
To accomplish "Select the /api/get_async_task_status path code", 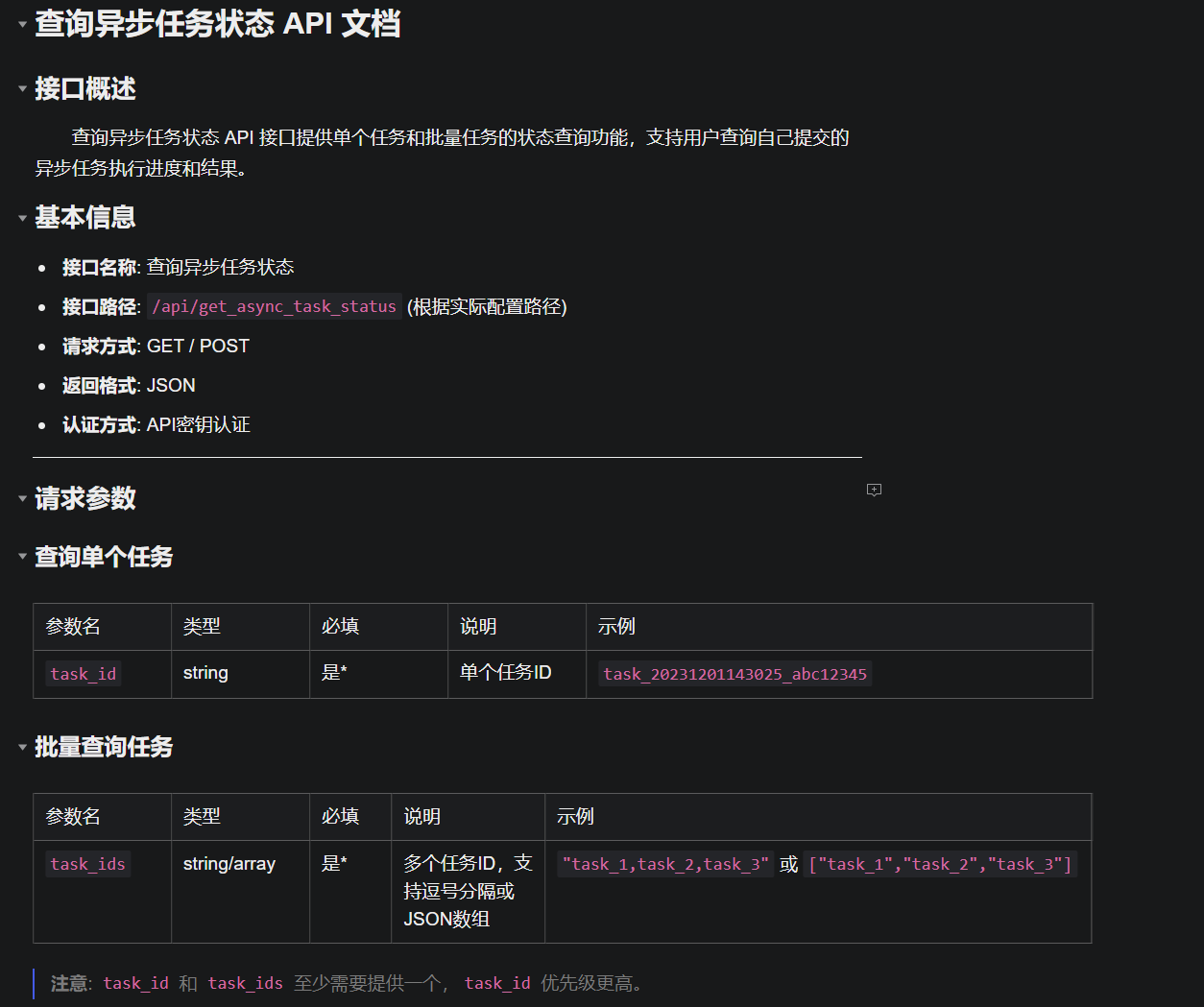I will 274,306.
